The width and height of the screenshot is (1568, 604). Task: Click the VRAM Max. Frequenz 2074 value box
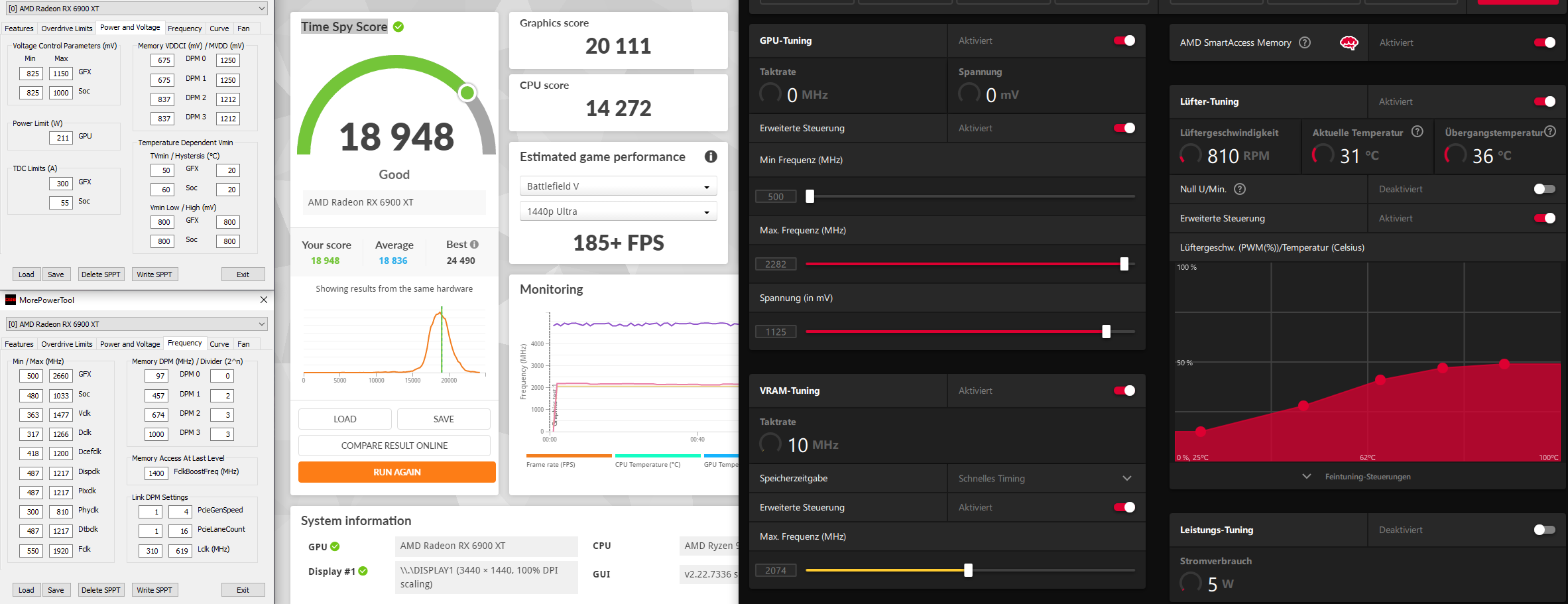tap(776, 570)
